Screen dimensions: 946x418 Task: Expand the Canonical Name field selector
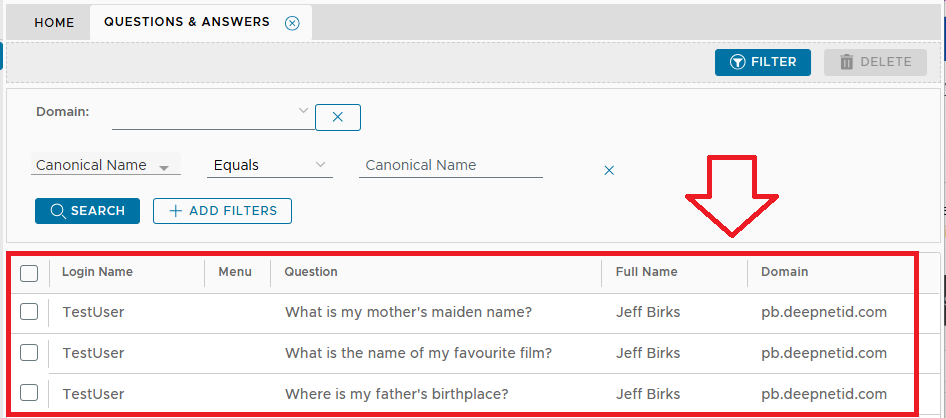164,167
